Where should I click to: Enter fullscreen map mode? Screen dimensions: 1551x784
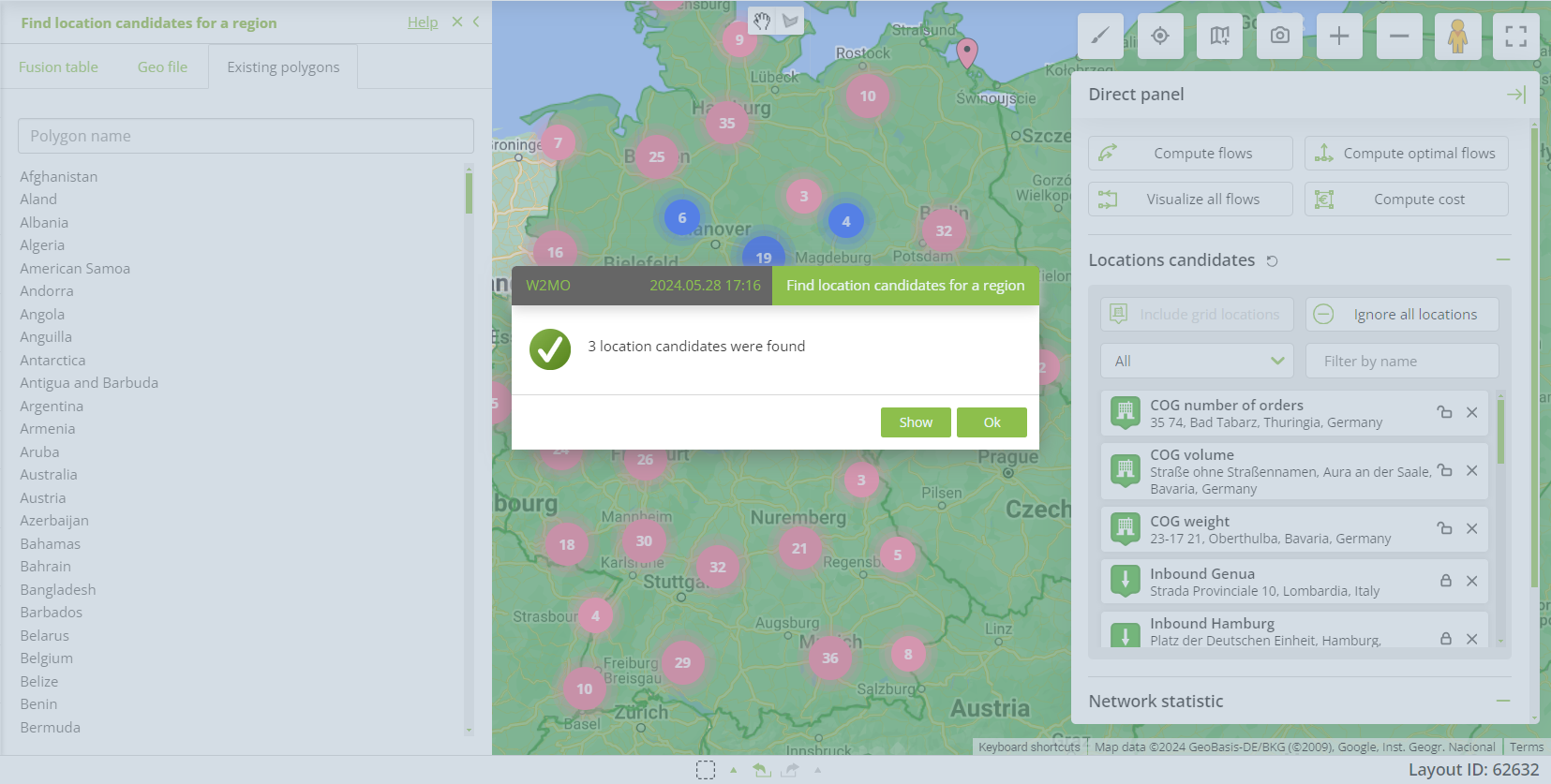pos(1515,37)
